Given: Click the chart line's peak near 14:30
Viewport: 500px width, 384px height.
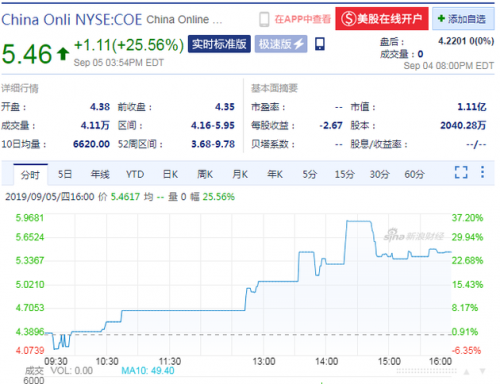Looking at the screenshot, I should [359, 221].
